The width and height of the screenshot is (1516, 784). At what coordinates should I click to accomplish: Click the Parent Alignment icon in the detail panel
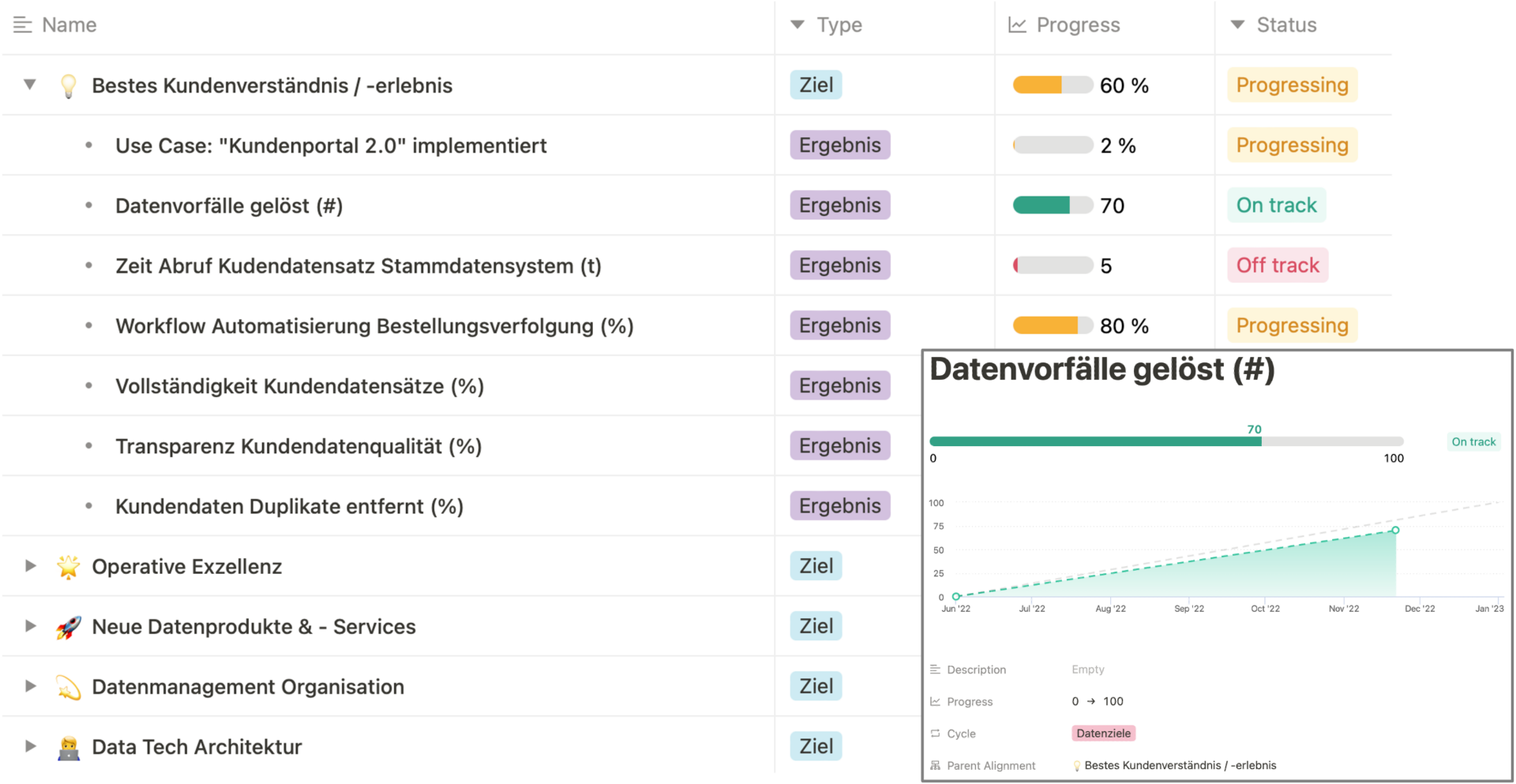click(x=934, y=765)
